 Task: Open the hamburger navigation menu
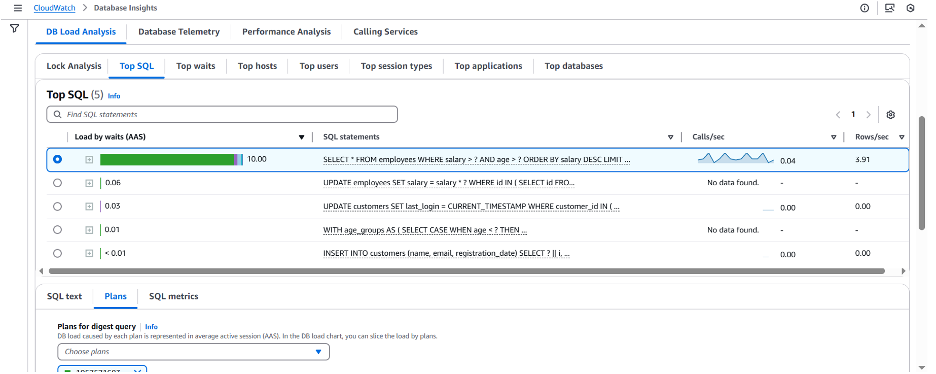pos(17,8)
